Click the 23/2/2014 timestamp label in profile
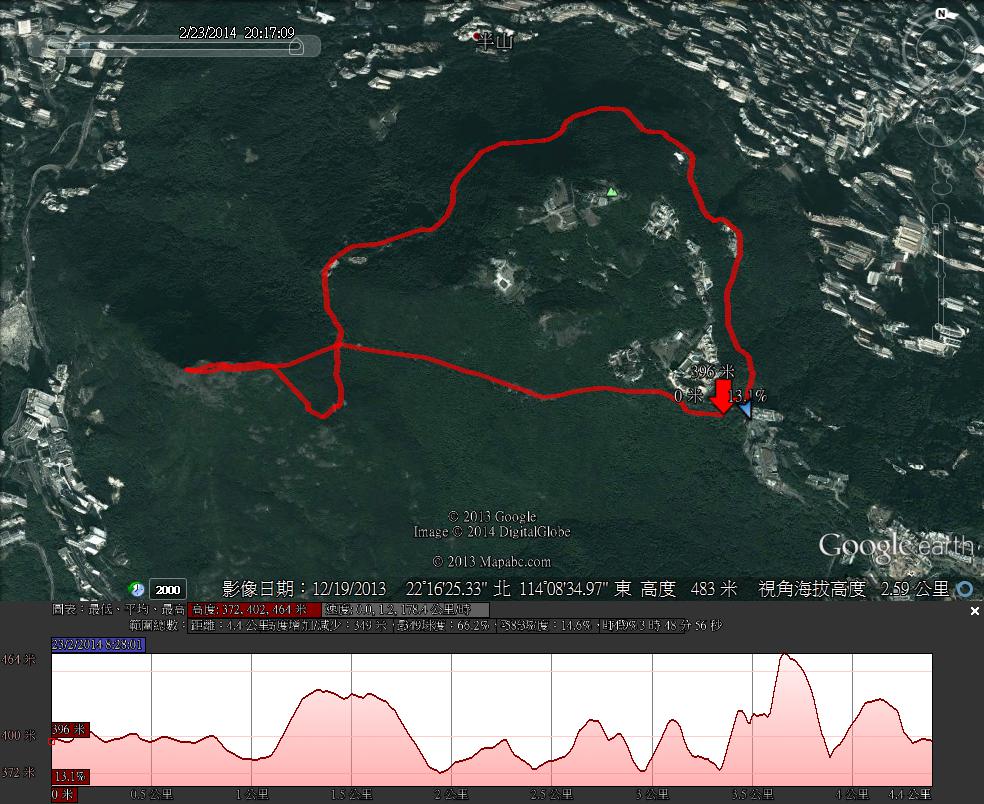Screen dimensions: 984x804 (x=98, y=644)
